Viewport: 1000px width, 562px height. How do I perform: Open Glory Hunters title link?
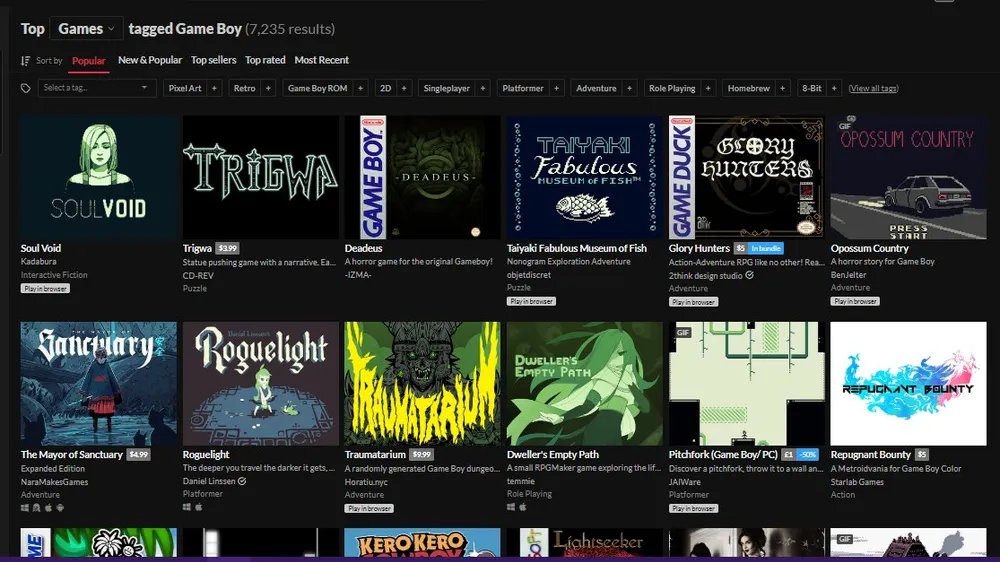699,248
